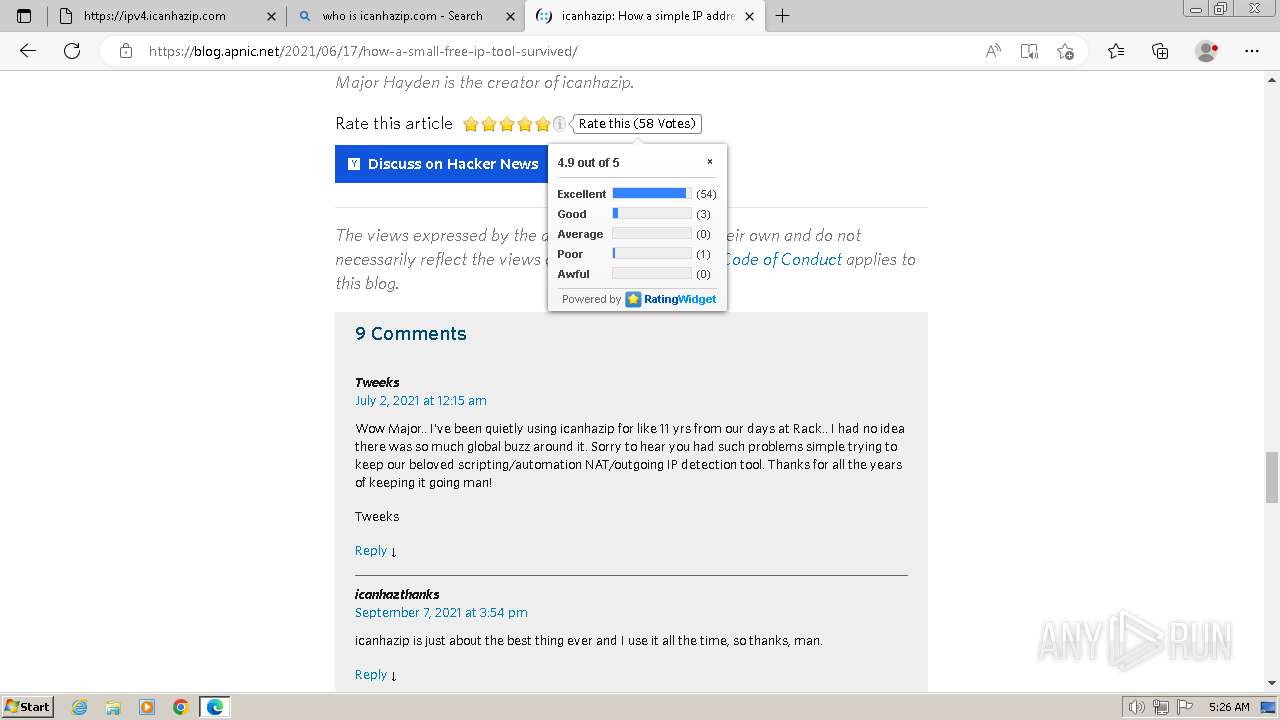Open File Explorer from taskbar

click(x=113, y=707)
